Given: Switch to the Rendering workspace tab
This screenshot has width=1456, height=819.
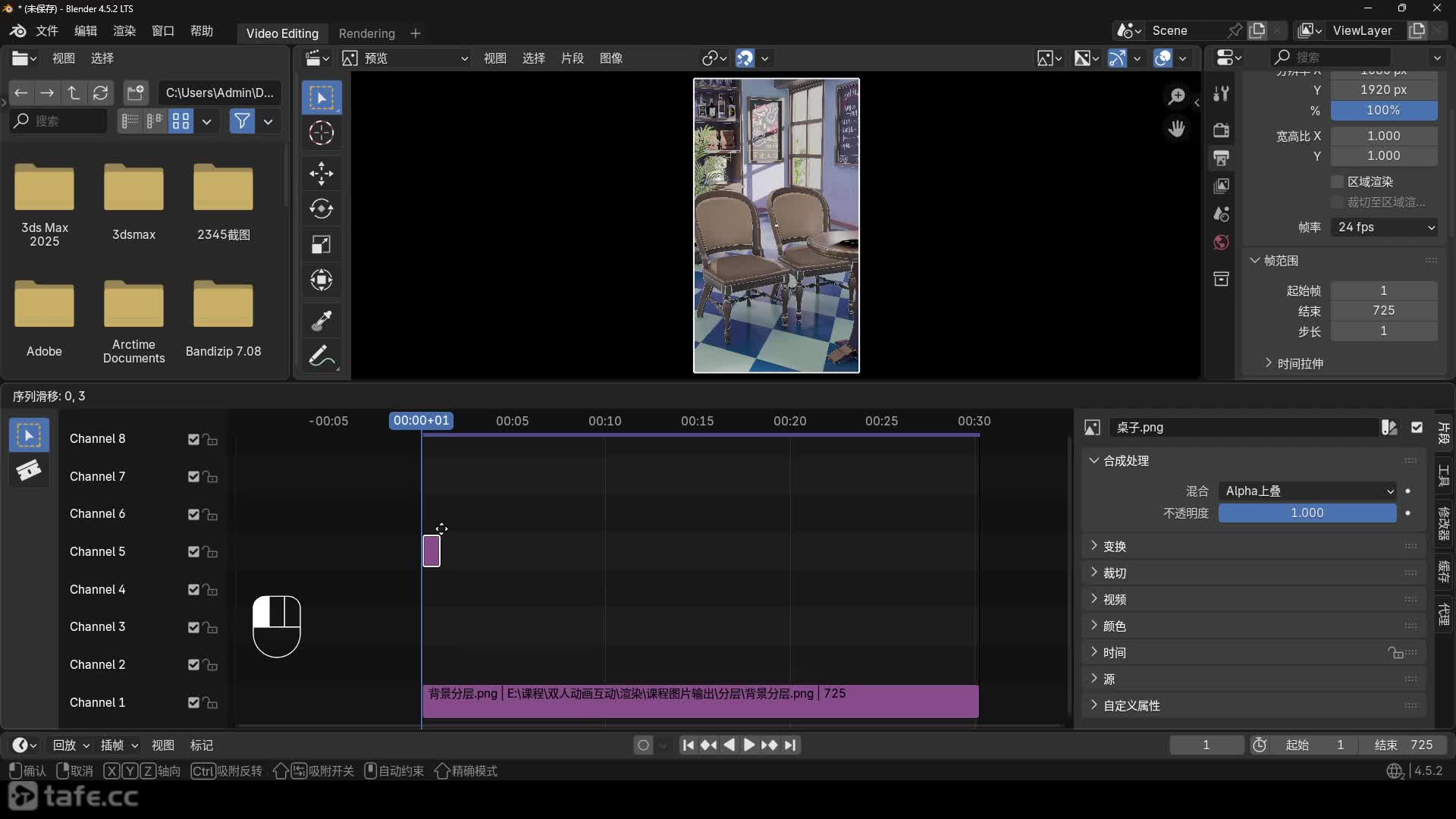Looking at the screenshot, I should 366,33.
